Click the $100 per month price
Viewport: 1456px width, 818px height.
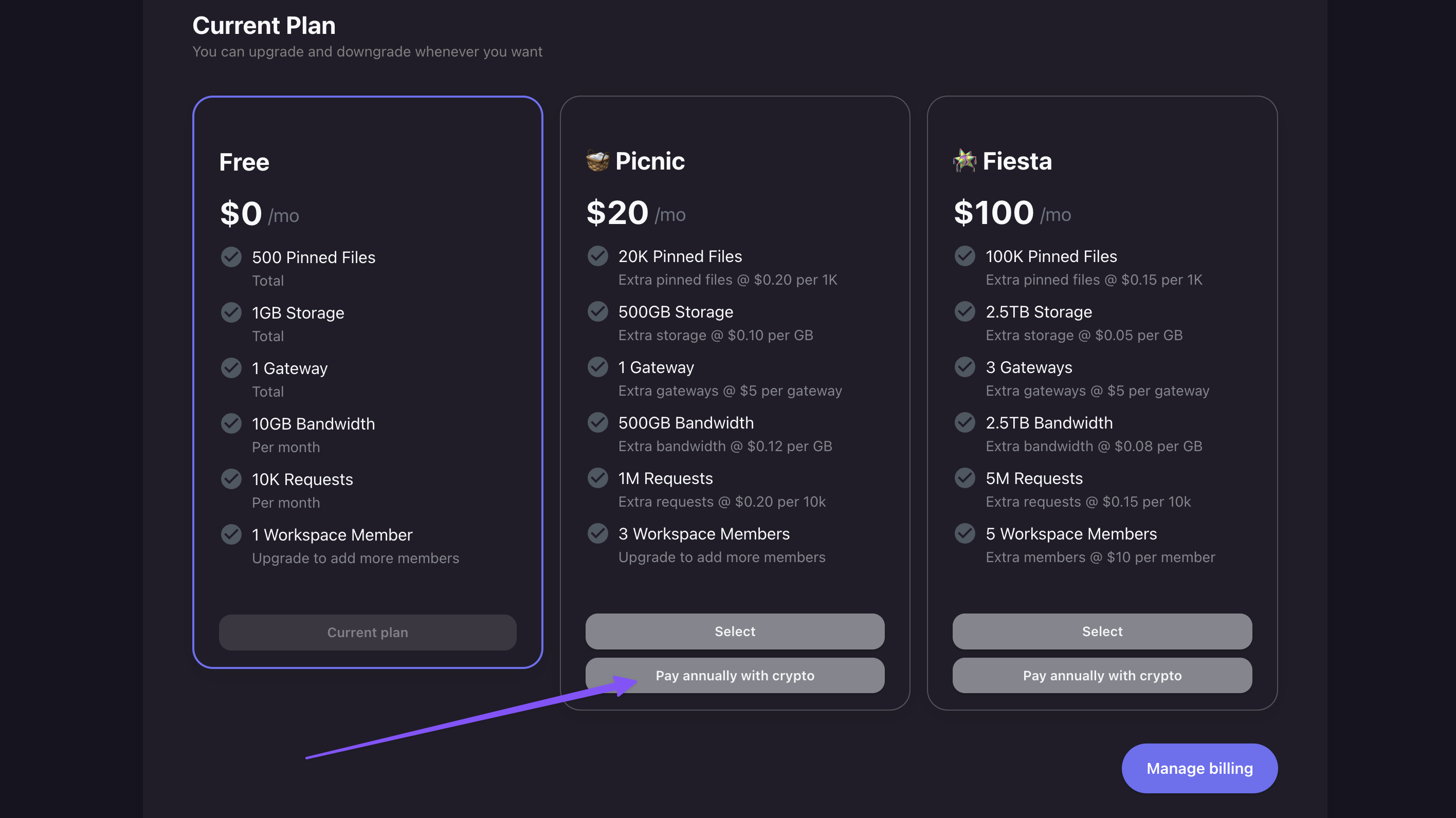1012,214
